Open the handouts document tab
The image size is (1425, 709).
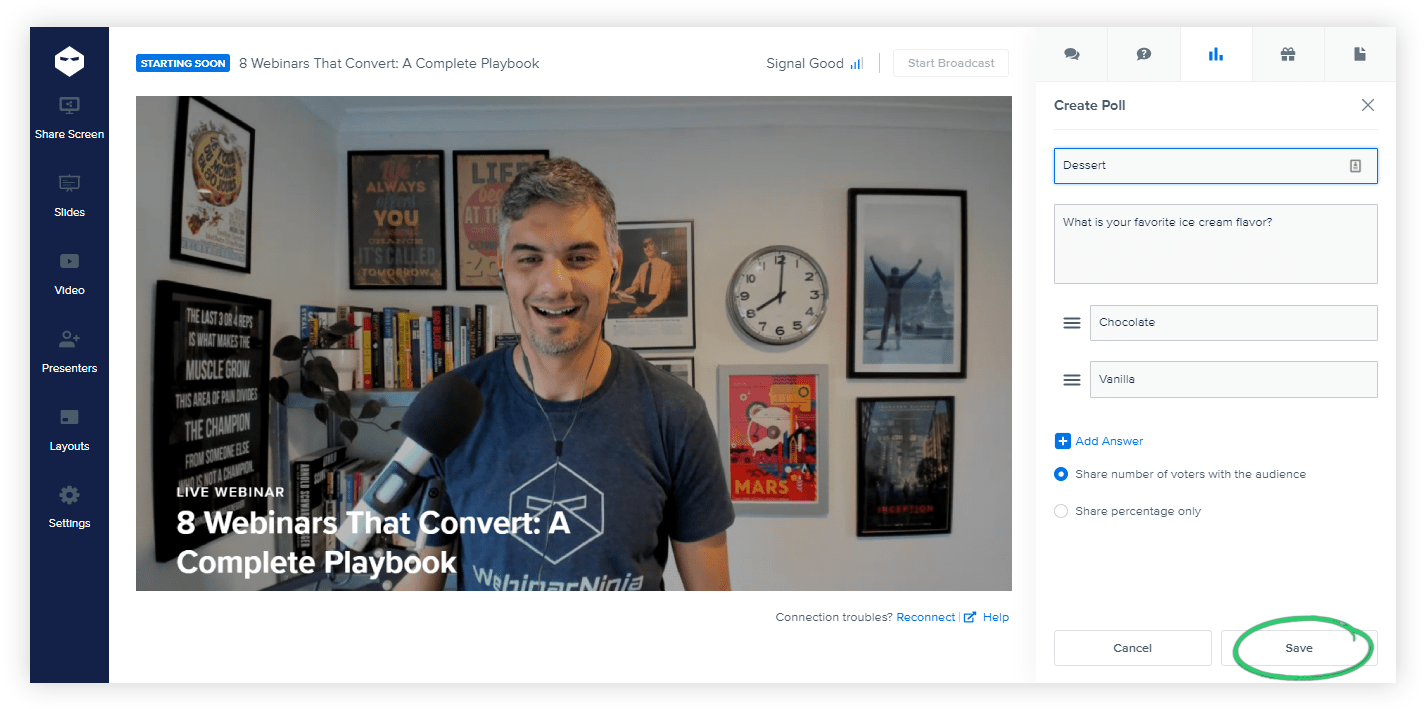[x=1360, y=55]
